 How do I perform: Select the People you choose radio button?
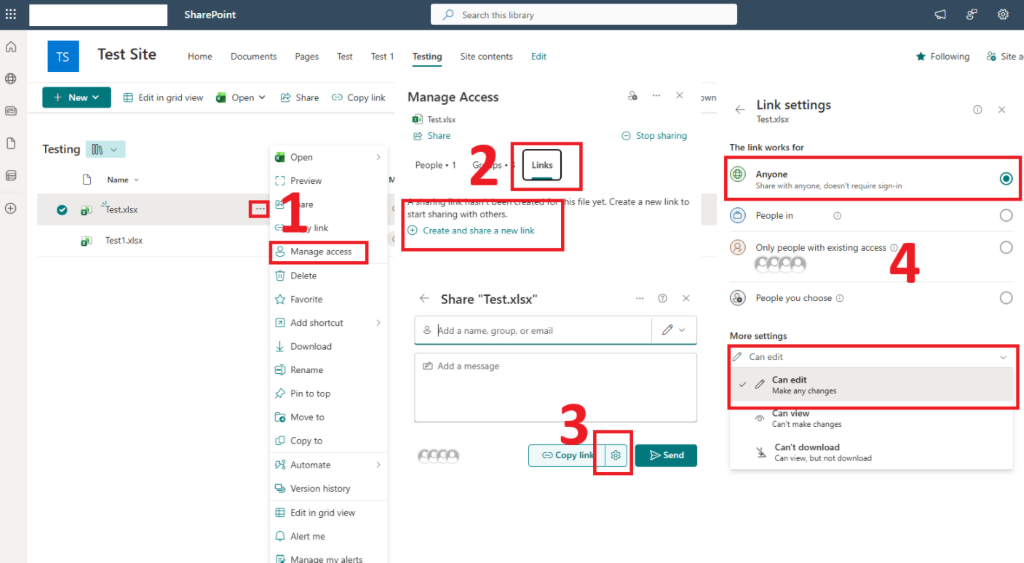pyautogui.click(x=1006, y=298)
